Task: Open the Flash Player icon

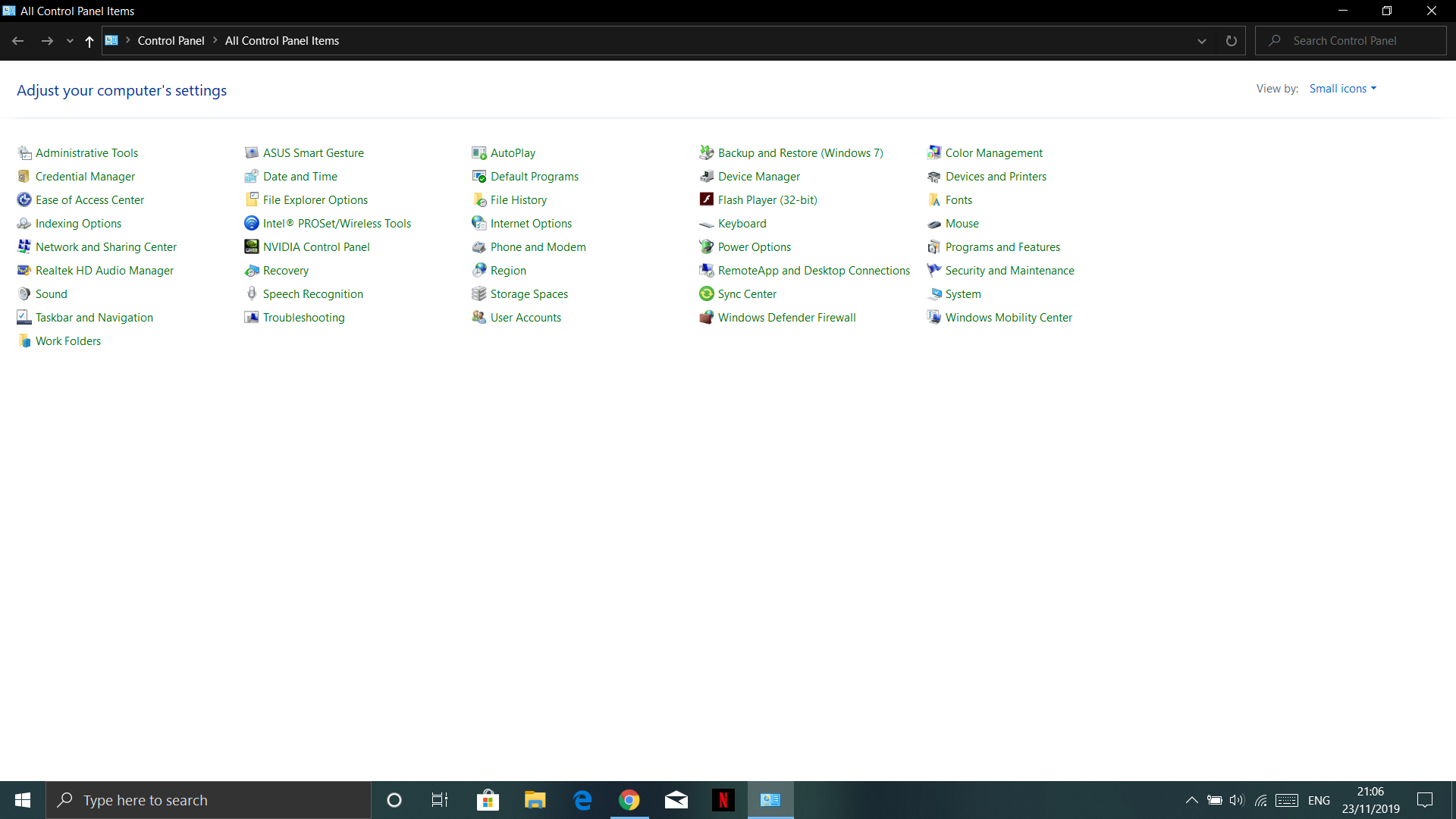Action: point(707,200)
